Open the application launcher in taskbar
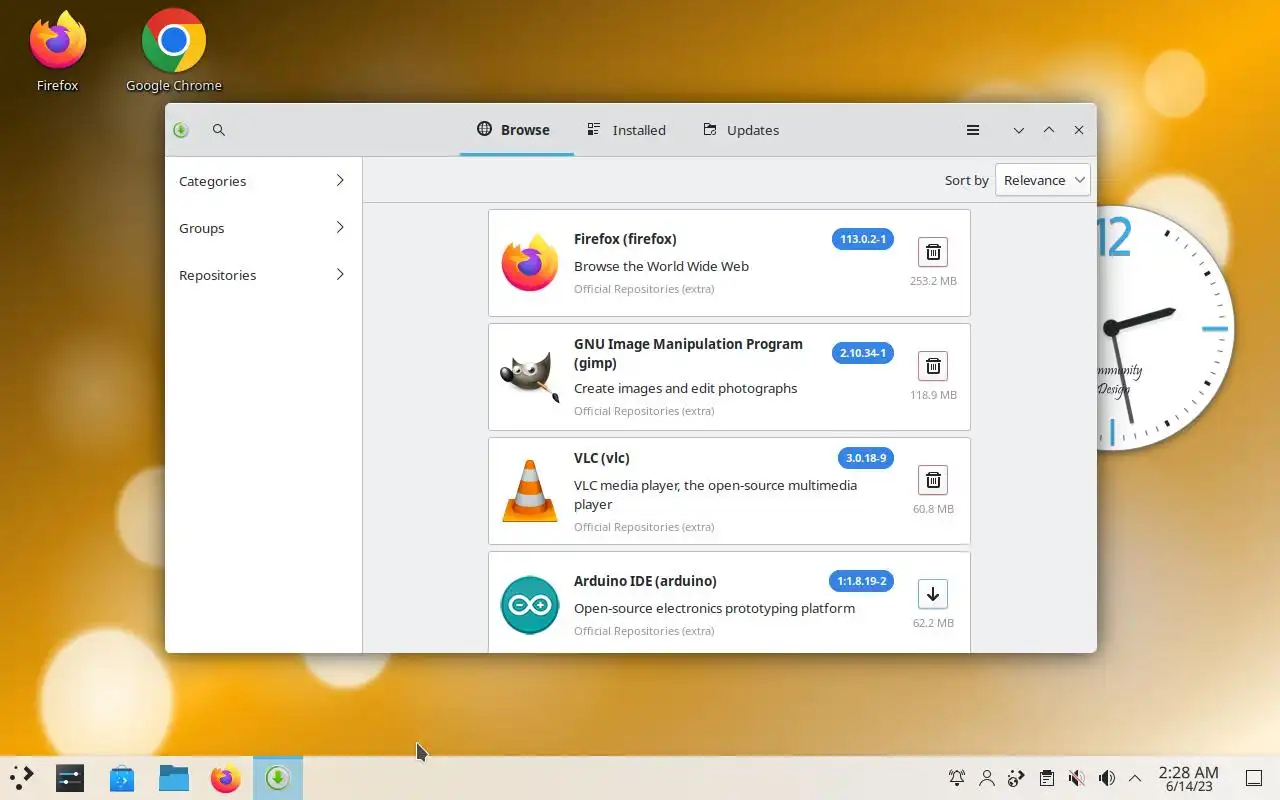 tap(22, 777)
